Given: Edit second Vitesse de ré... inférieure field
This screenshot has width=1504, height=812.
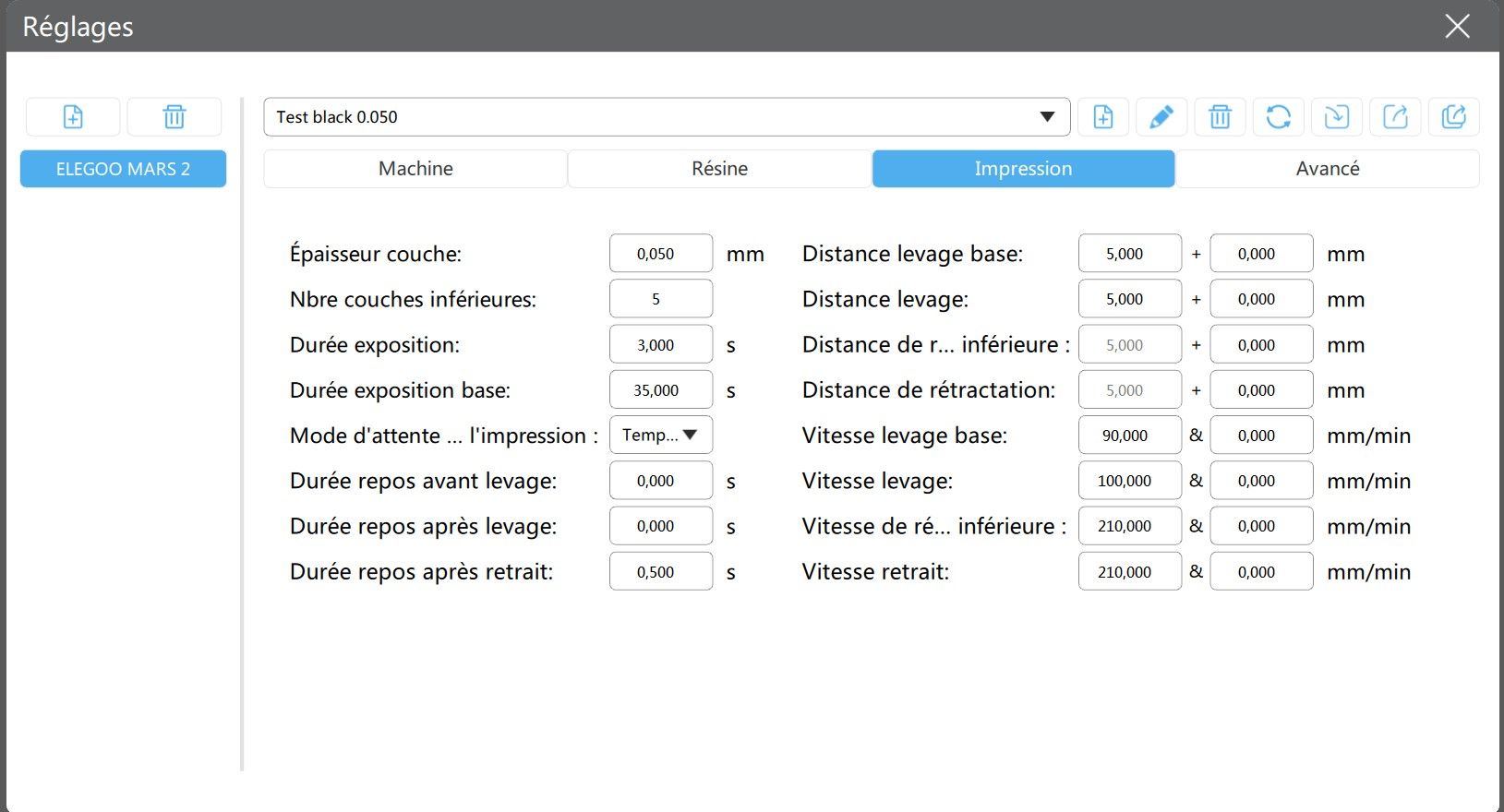Looking at the screenshot, I should tap(1261, 526).
